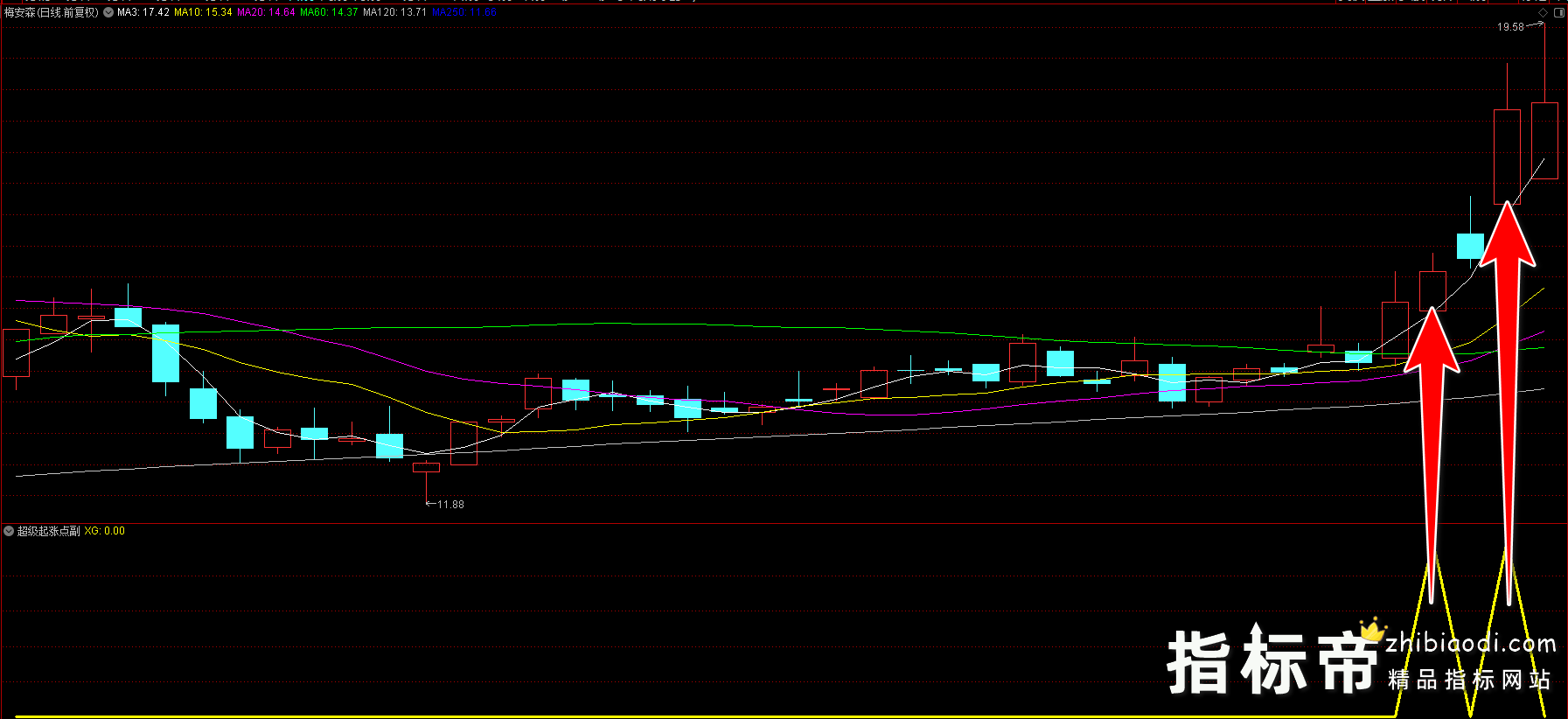This screenshot has width=1568, height=719.
Task: Click the 11.88 low price label
Action: [451, 505]
